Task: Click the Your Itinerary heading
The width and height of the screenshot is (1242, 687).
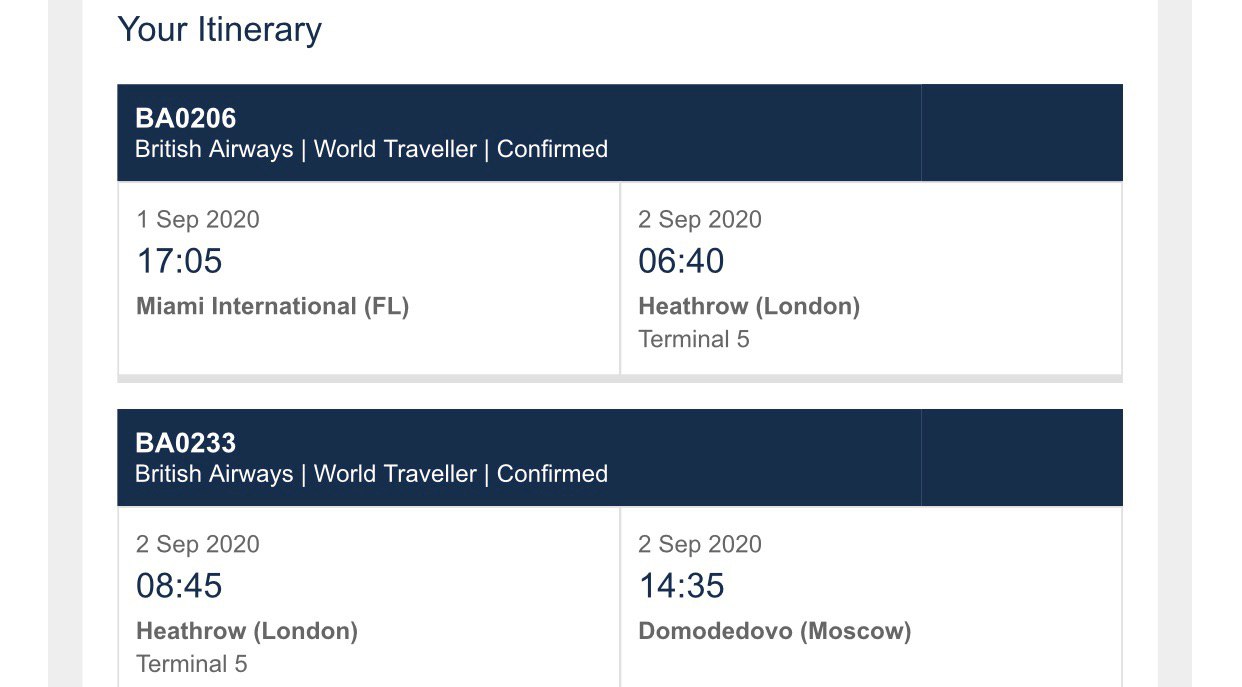Action: (x=219, y=30)
